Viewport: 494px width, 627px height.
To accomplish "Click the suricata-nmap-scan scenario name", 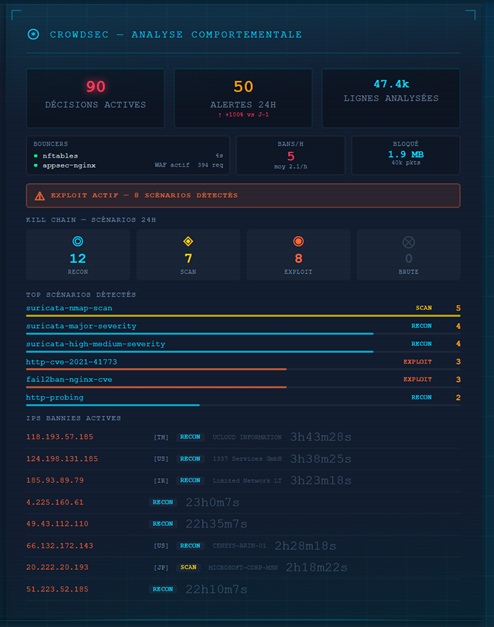I will pyautogui.click(x=69, y=308).
